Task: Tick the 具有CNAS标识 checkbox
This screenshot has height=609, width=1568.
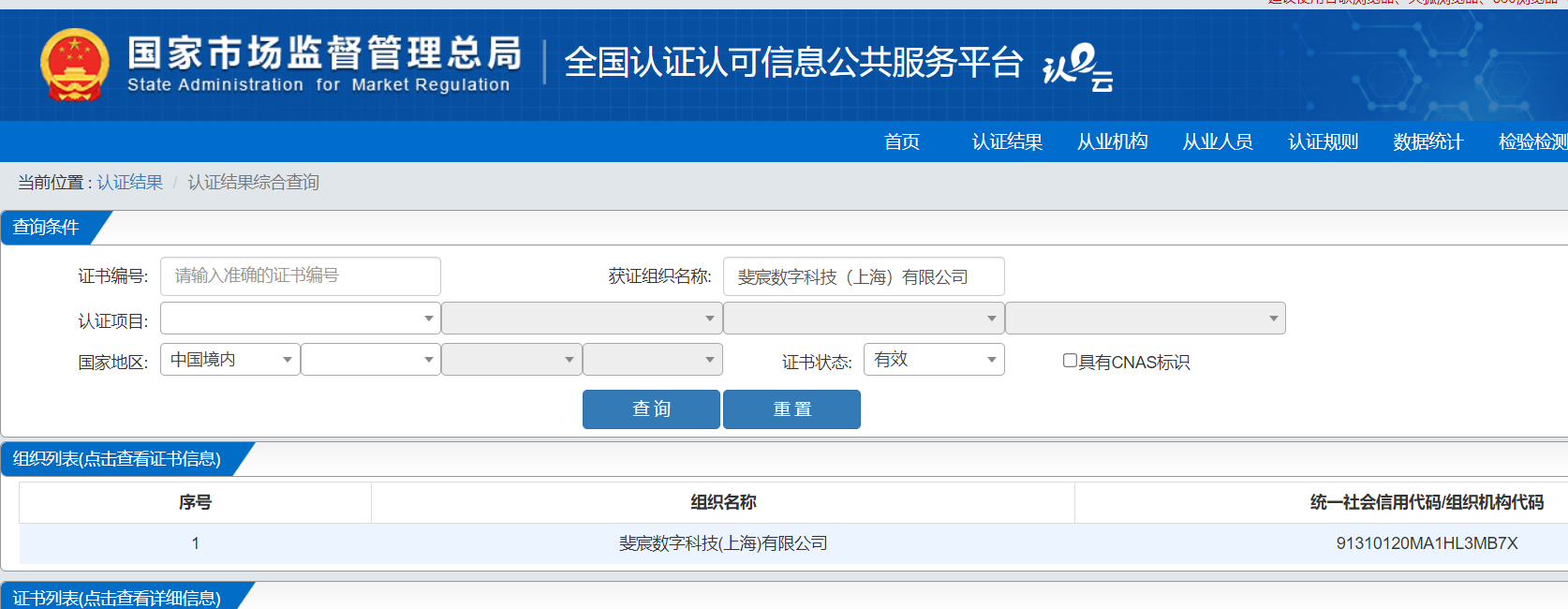Action: pyautogui.click(x=1070, y=361)
